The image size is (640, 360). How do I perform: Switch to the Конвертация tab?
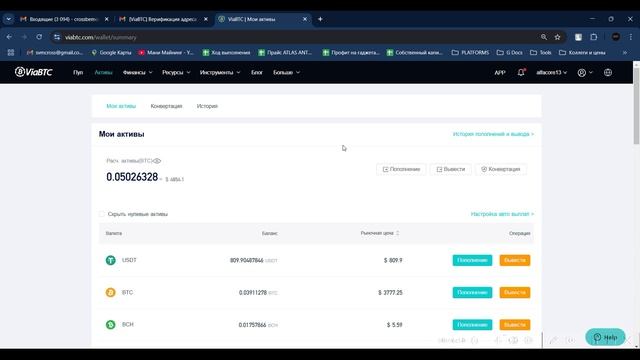coord(166,106)
